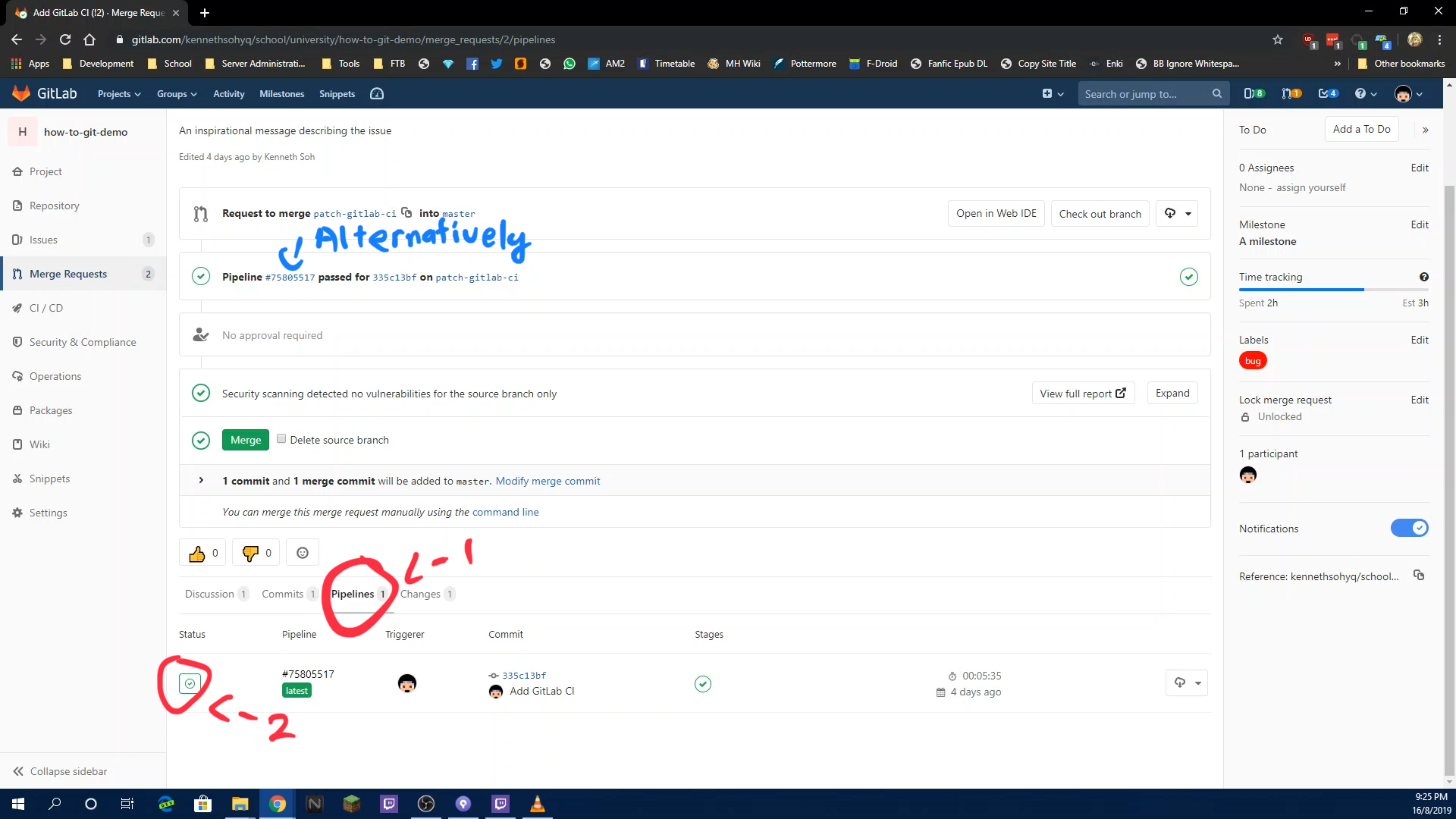Open the CI / CD sidebar section
1456x819 pixels.
[x=47, y=308]
